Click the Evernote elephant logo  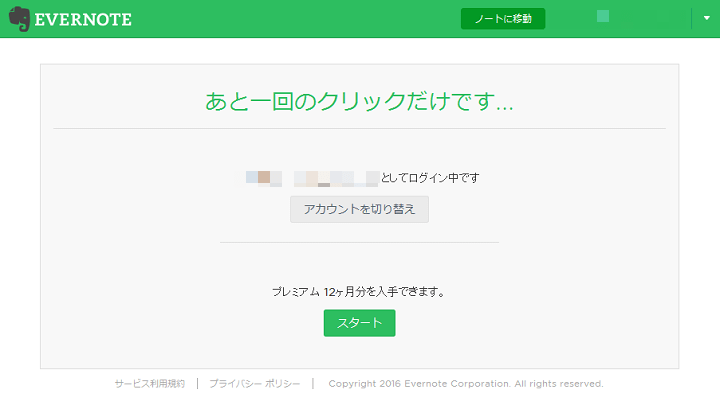pos(19,19)
